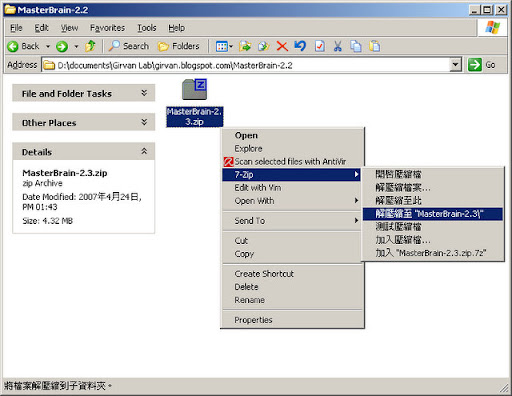Open the Help menu
The height and width of the screenshot is (396, 512).
pos(176,28)
